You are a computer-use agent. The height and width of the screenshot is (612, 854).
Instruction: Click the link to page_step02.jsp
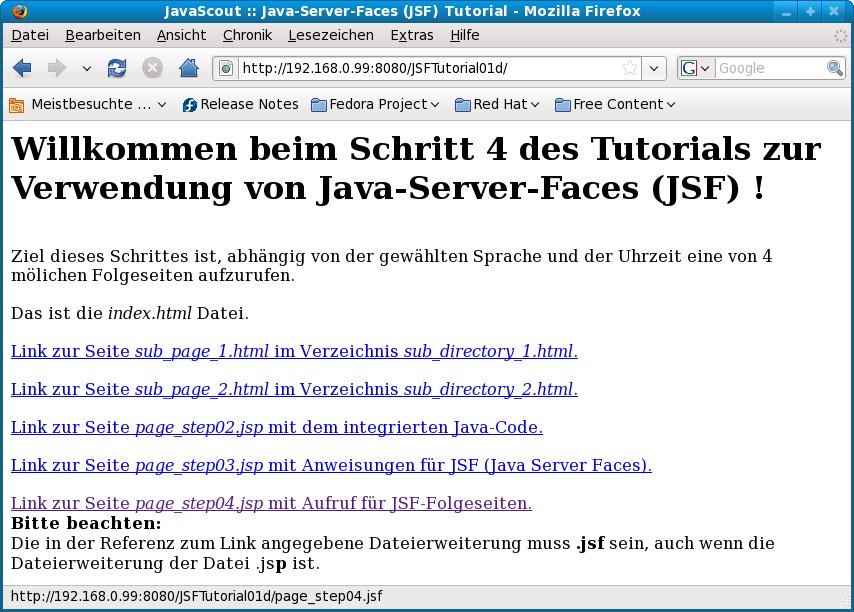pyautogui.click(x=276, y=427)
